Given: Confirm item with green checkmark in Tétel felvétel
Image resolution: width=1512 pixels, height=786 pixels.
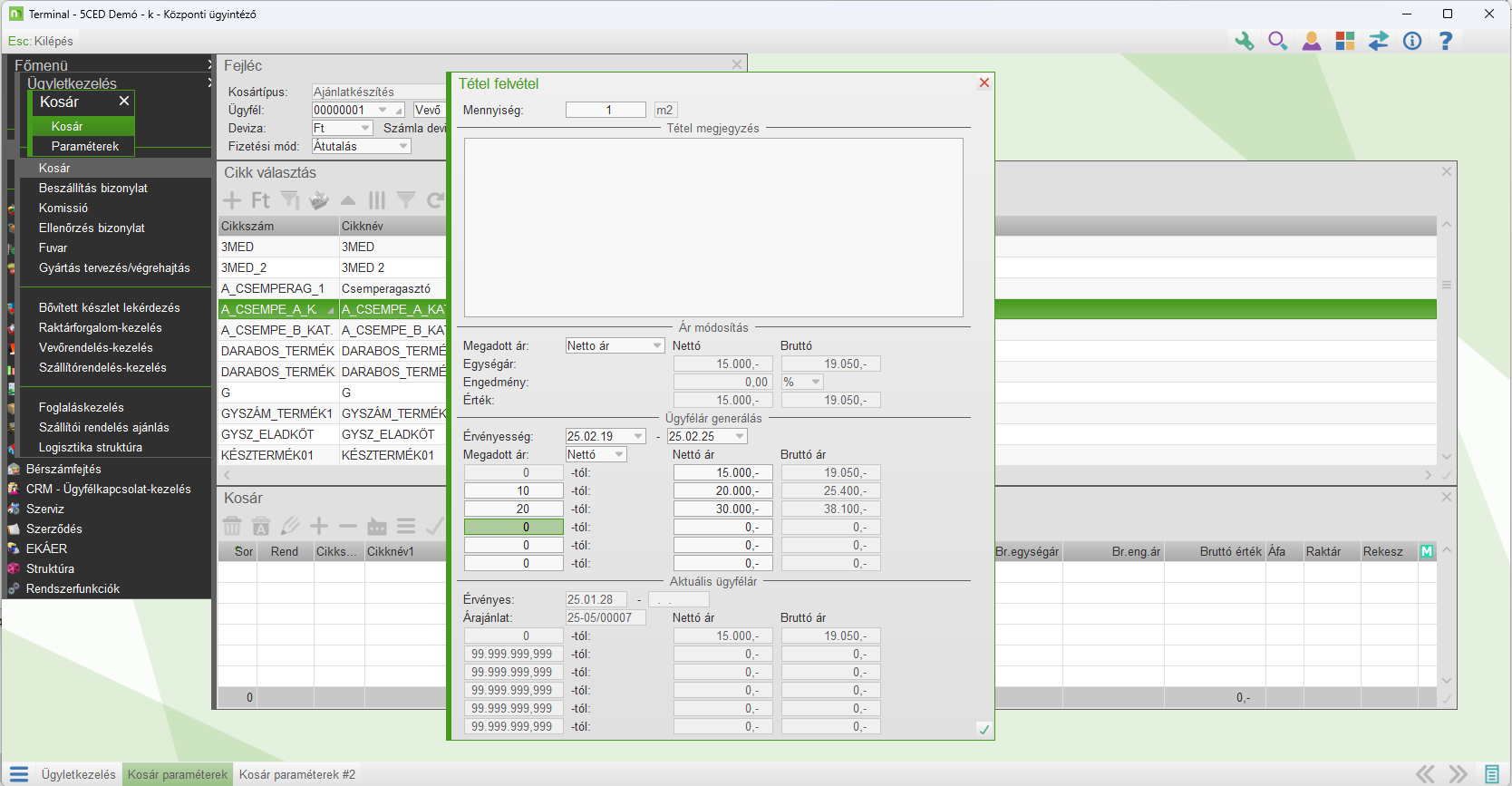Looking at the screenshot, I should 984,730.
